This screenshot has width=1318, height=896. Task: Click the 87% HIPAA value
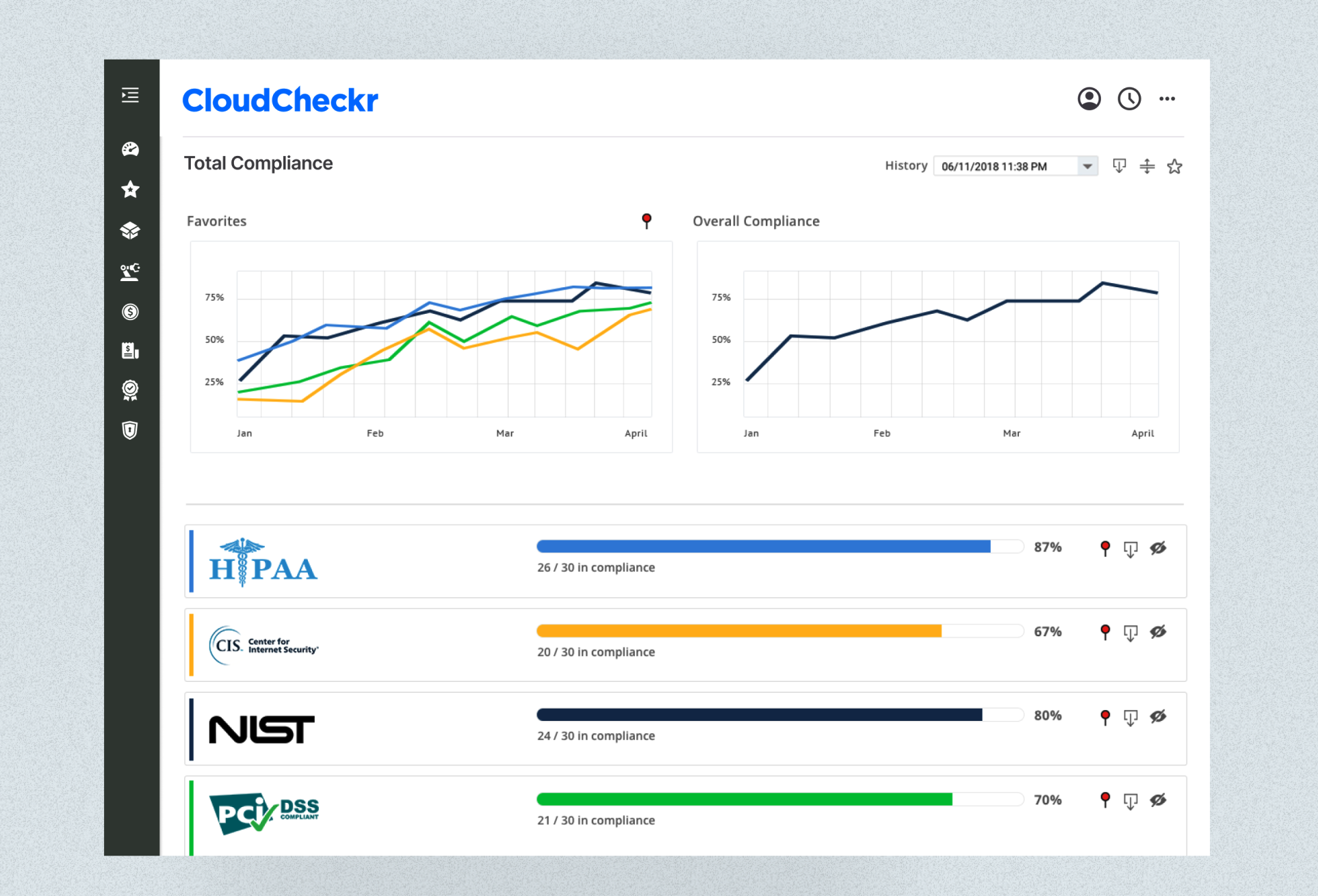point(1048,547)
